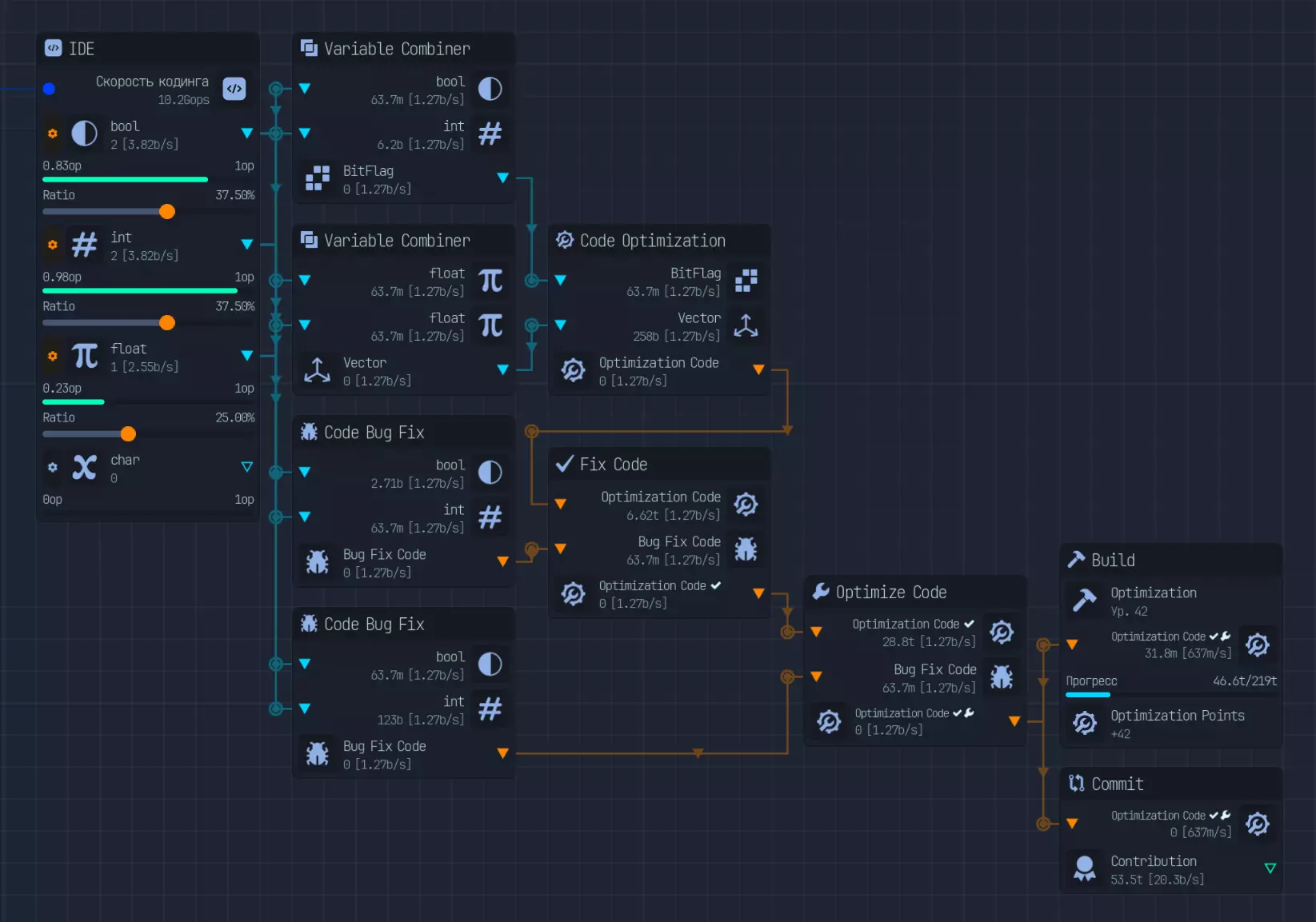The width and height of the screenshot is (1316, 922).
Task: Click the Fix Code output arrow
Action: (758, 593)
